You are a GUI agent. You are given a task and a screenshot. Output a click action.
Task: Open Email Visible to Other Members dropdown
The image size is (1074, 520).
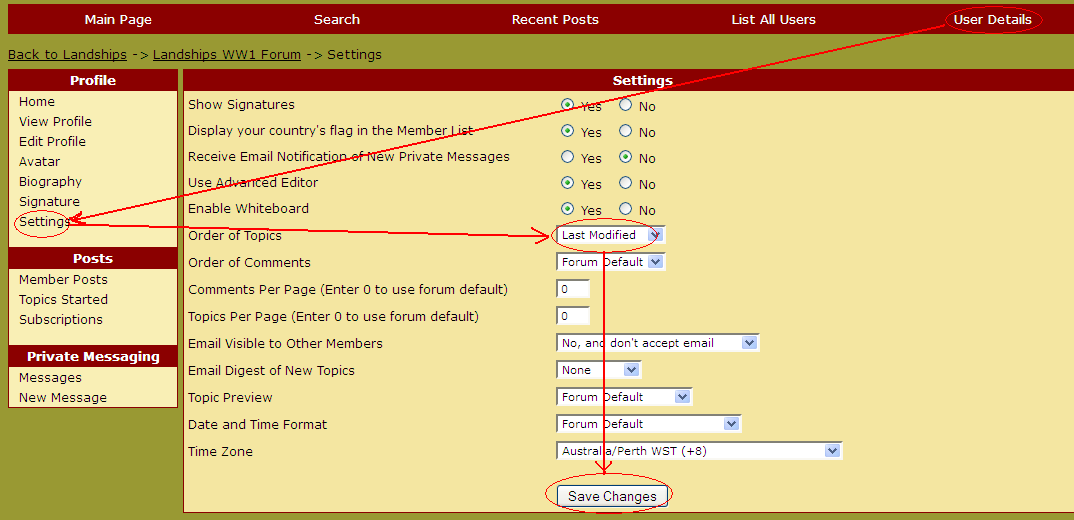click(x=657, y=343)
